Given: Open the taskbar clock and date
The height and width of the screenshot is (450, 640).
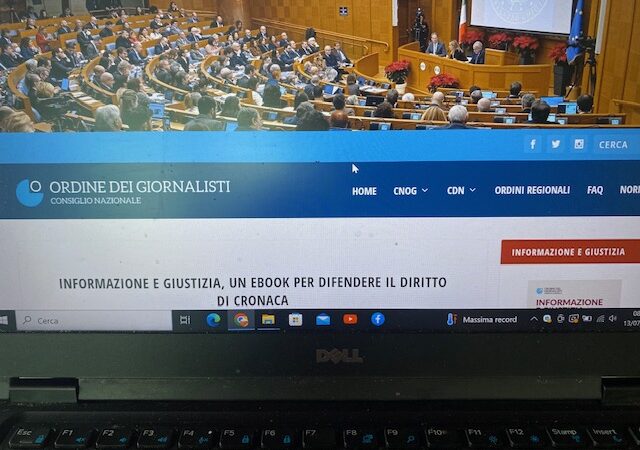Looking at the screenshot, I should pyautogui.click(x=632, y=318).
